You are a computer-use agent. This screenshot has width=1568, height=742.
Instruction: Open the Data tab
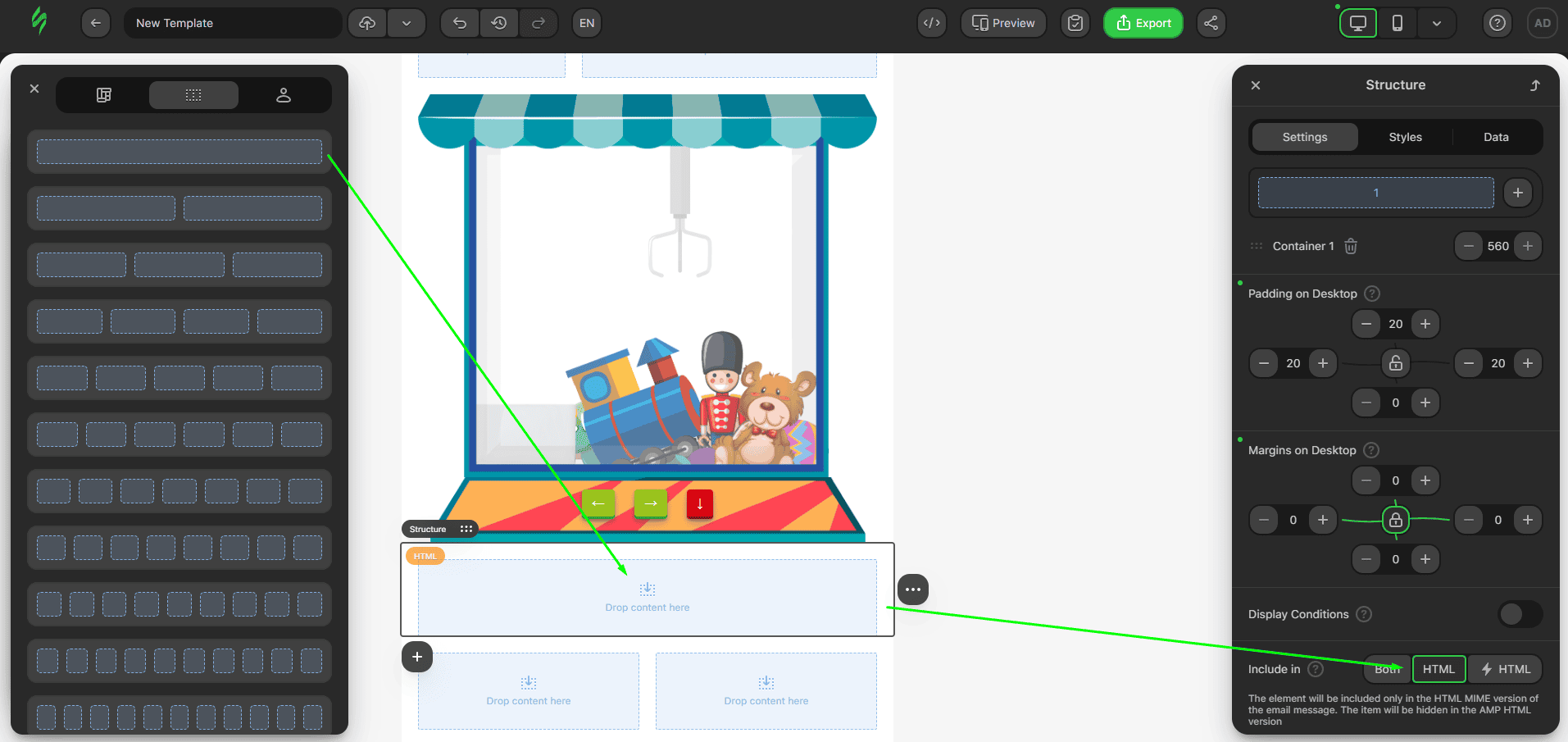tap(1495, 137)
